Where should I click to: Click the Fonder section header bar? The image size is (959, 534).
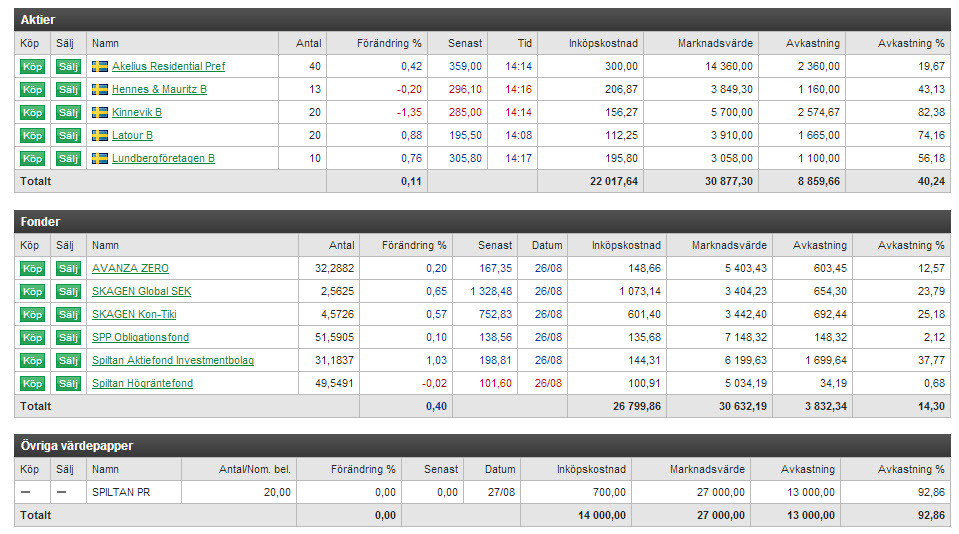point(481,222)
